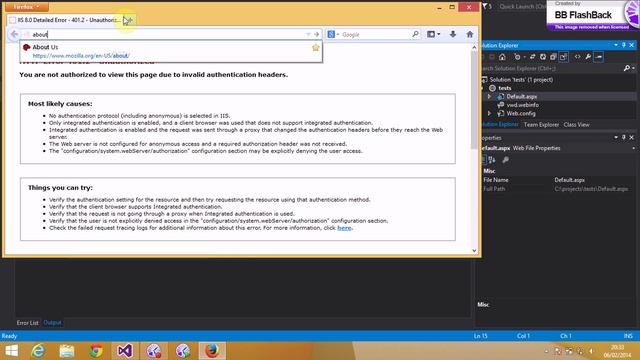640x360 pixels.
Task: Click Collapse All icon in Solution Explorer
Action: 553,57
